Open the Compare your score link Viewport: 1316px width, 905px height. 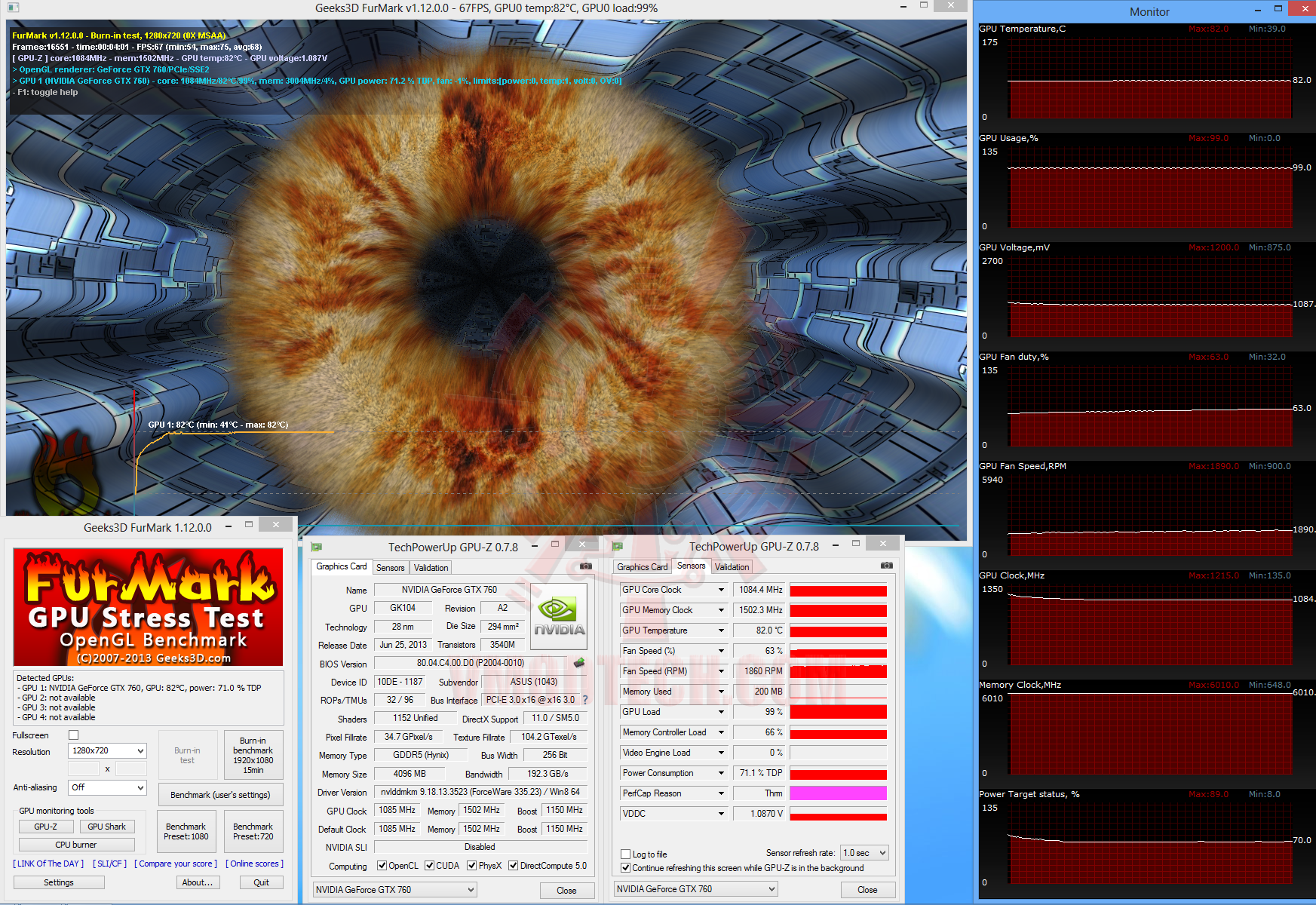[x=176, y=864]
